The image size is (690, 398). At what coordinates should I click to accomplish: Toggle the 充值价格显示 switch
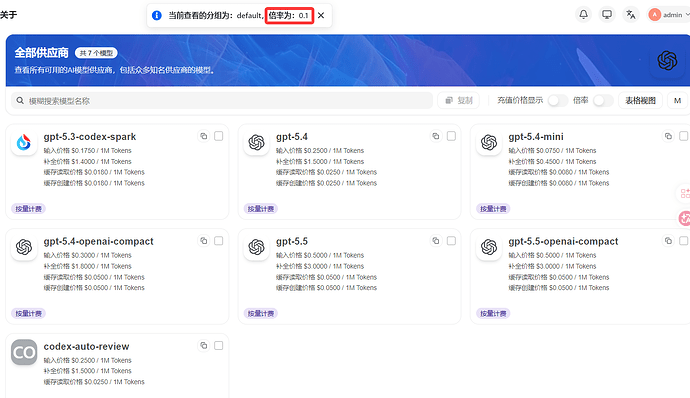tap(558, 101)
